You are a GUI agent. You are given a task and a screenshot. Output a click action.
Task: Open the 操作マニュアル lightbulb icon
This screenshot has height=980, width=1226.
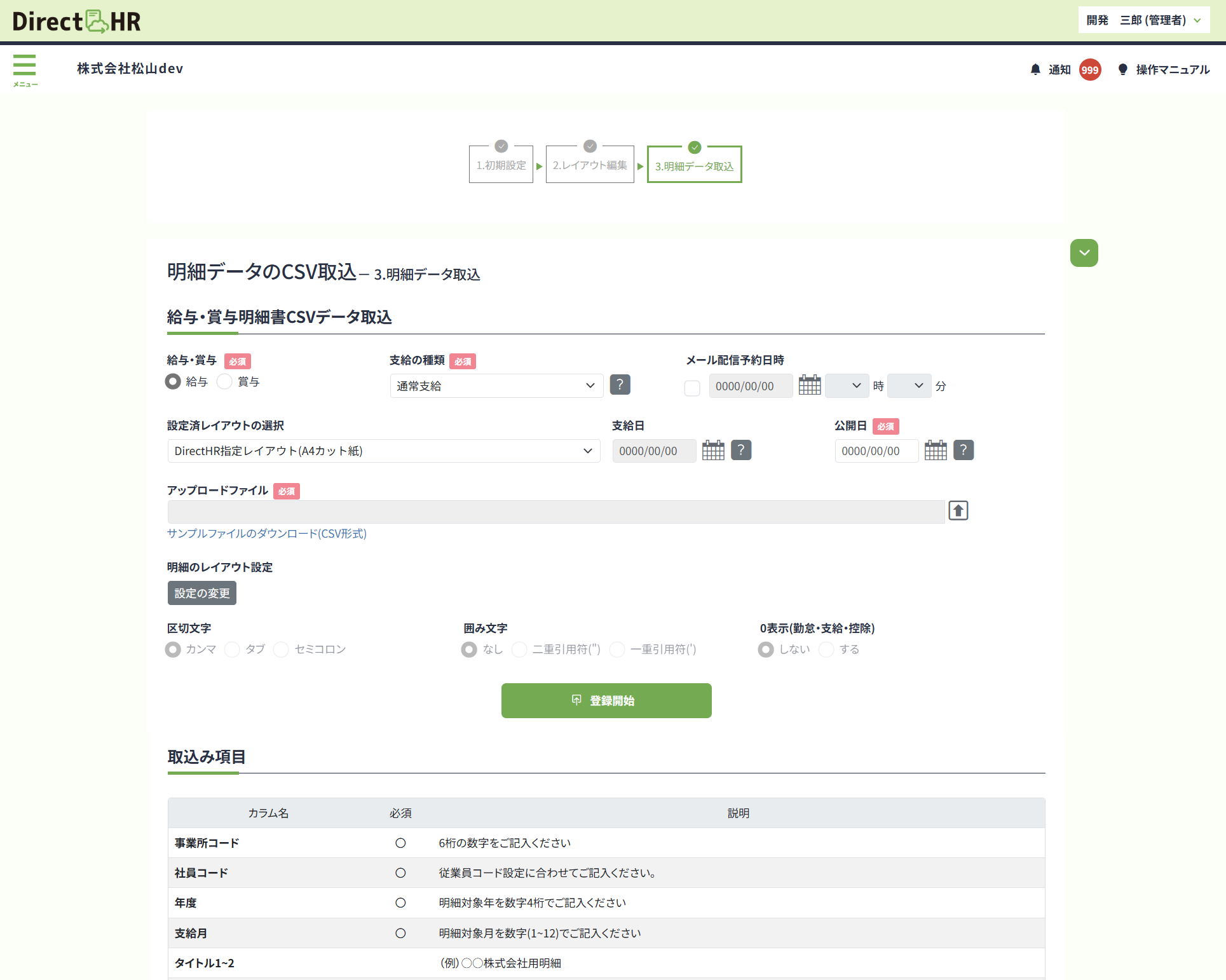click(x=1122, y=69)
